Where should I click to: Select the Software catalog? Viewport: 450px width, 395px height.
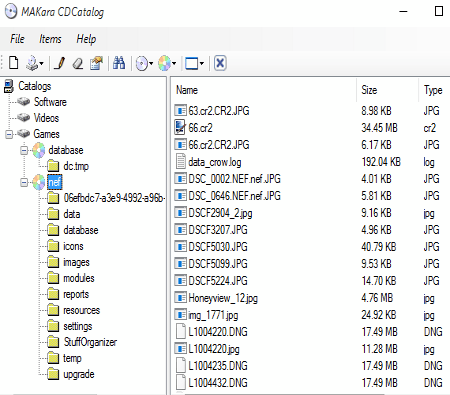coord(50,102)
